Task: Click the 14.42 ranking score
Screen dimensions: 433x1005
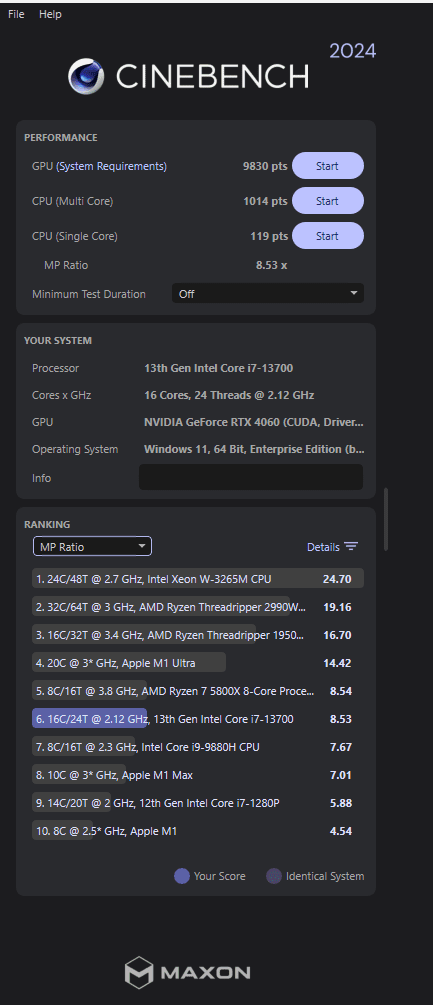Action: tap(337, 663)
